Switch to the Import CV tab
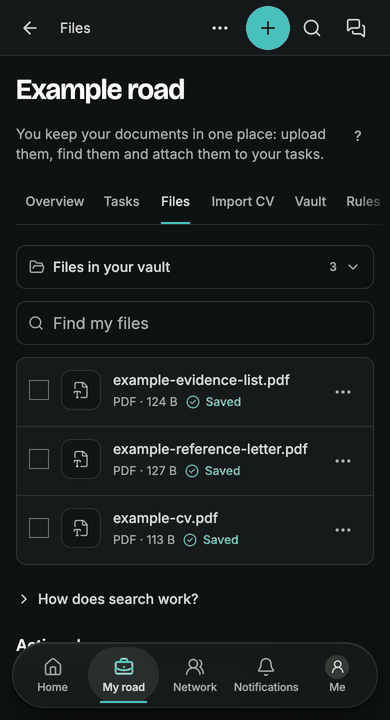Screen dimensions: 390x720 (243, 202)
